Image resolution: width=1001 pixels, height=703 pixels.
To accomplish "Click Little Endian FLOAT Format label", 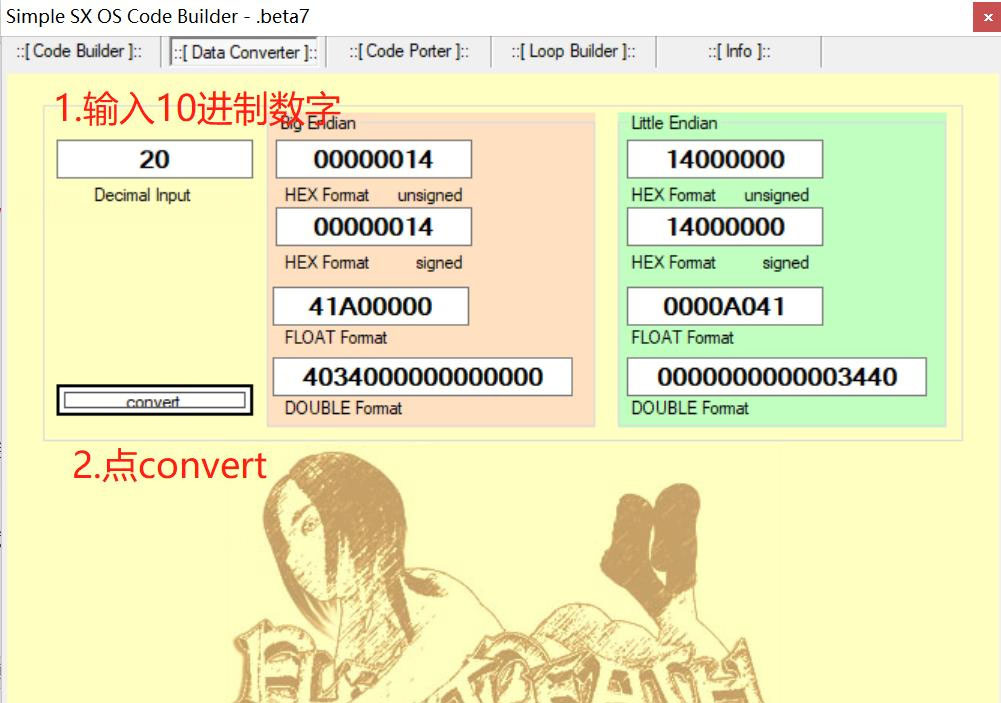I will 682,338.
